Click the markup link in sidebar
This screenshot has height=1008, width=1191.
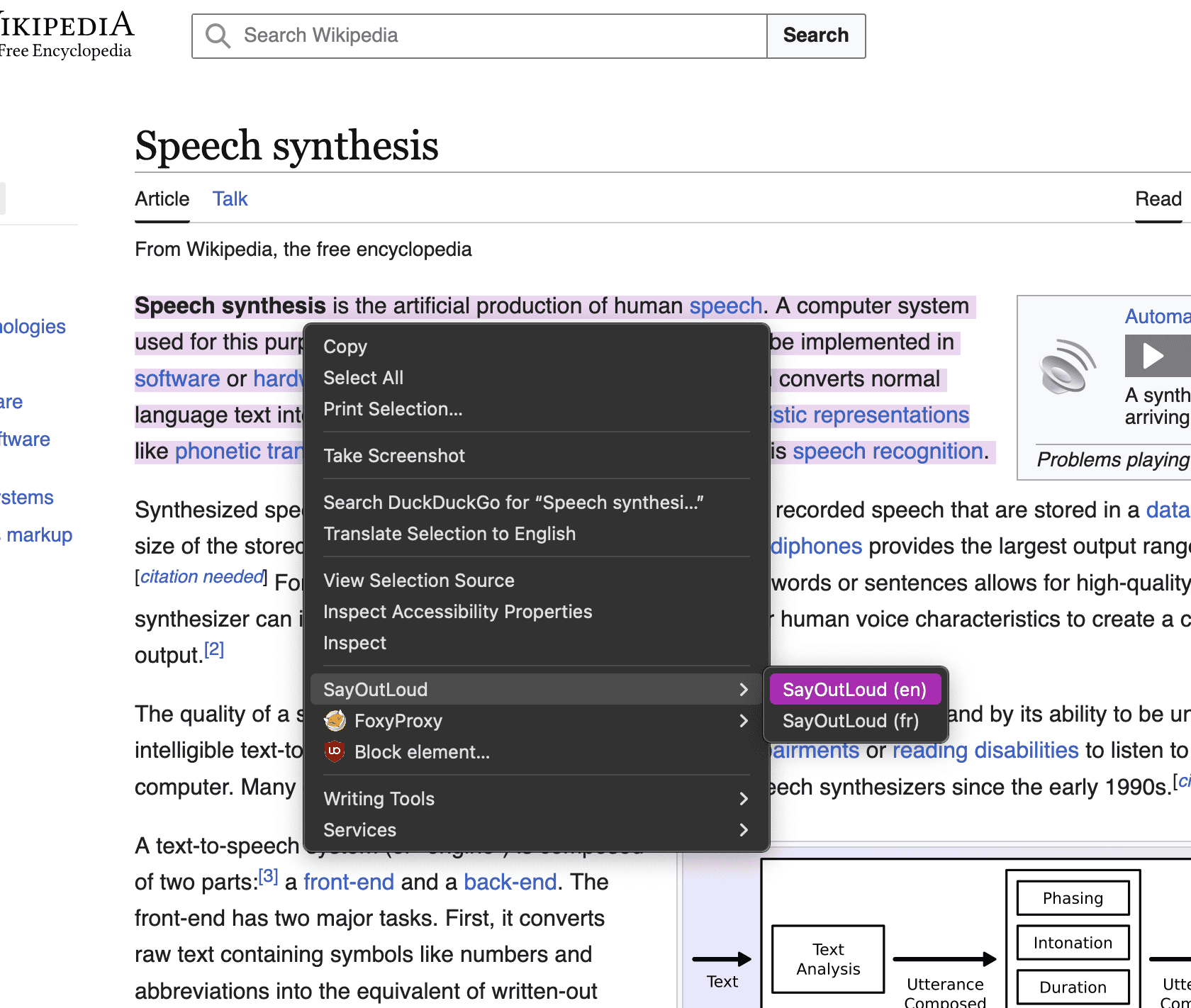pos(40,534)
